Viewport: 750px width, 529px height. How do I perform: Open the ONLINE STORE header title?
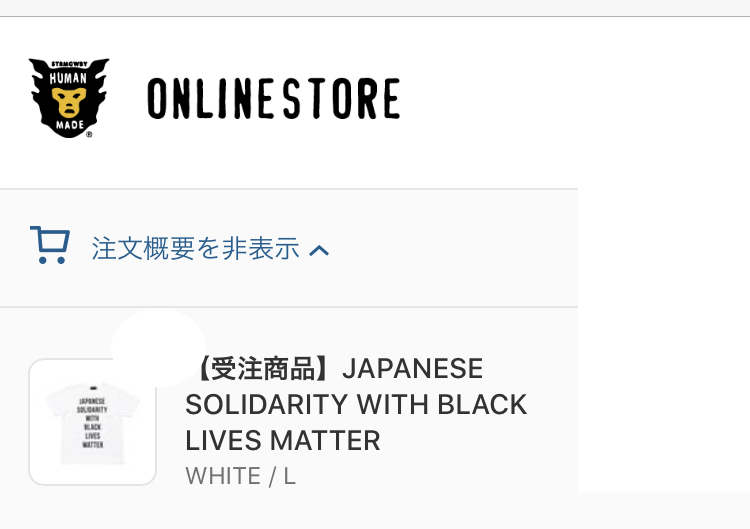point(274,99)
